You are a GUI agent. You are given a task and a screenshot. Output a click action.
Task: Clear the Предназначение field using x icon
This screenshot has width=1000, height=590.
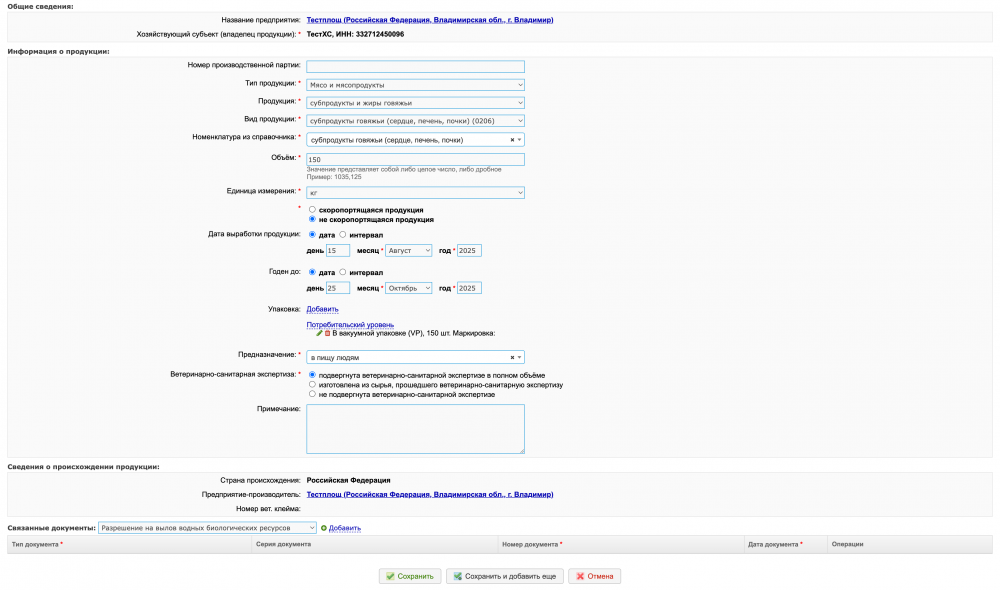512,357
